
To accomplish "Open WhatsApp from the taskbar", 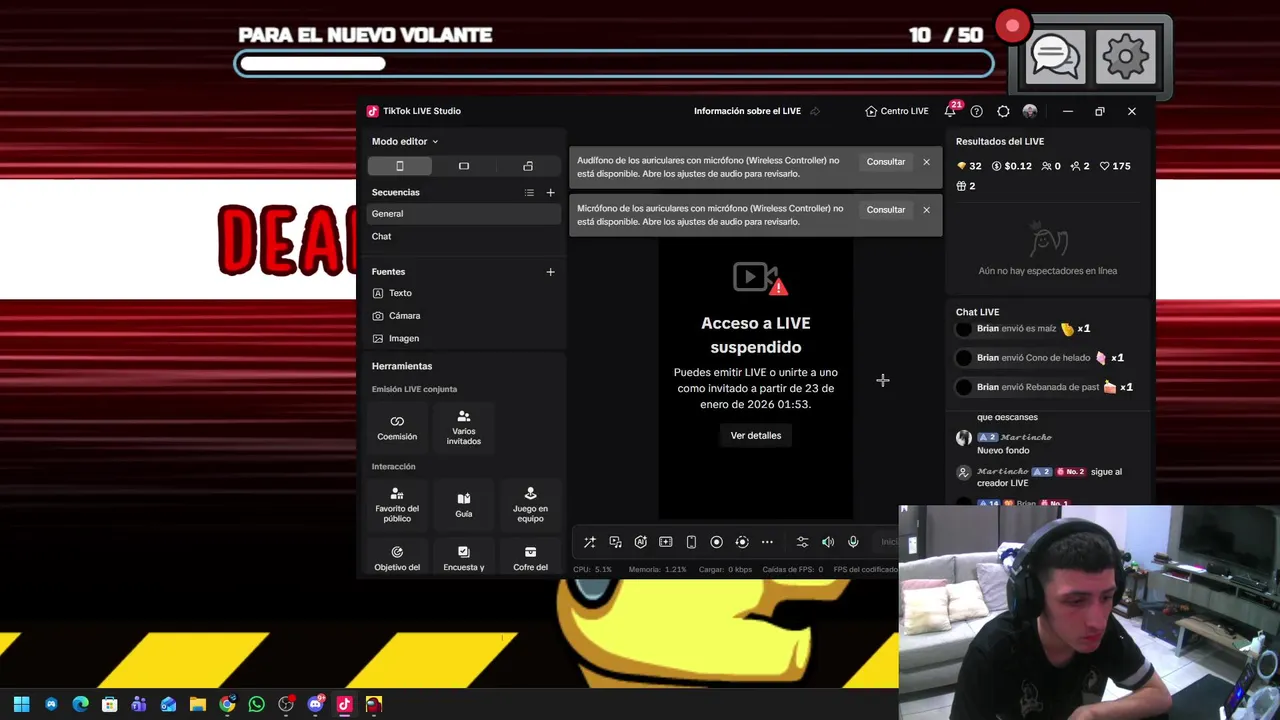I will [256, 704].
